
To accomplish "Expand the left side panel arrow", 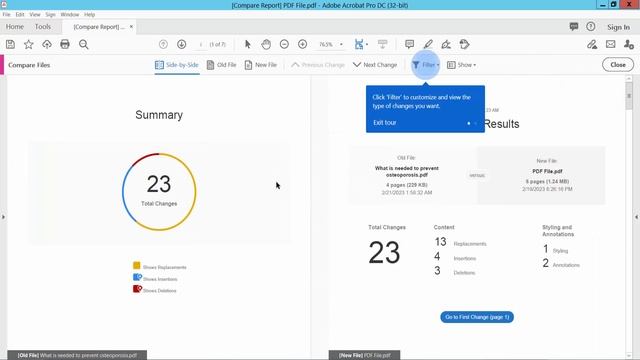I will [x=3, y=217].
